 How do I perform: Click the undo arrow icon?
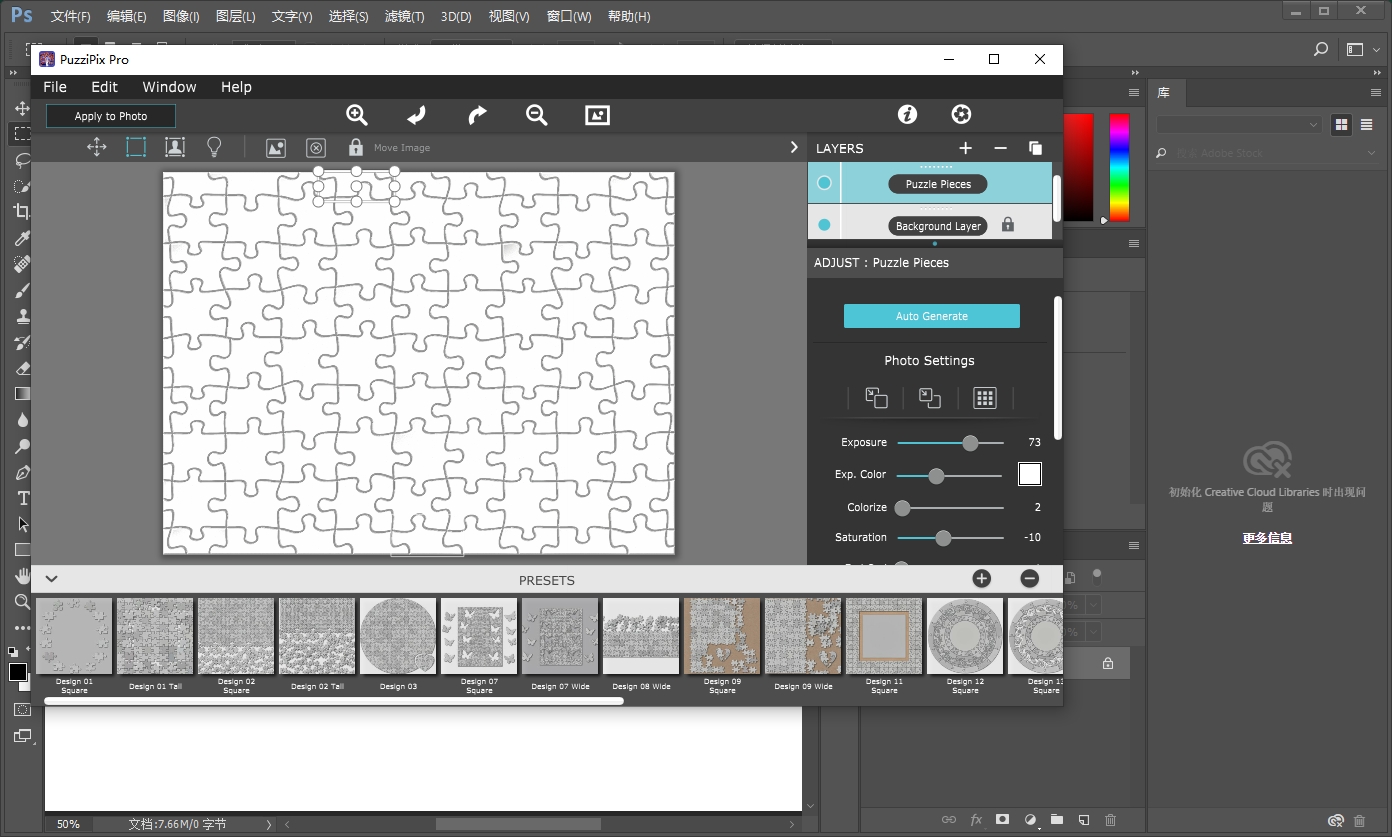point(416,115)
